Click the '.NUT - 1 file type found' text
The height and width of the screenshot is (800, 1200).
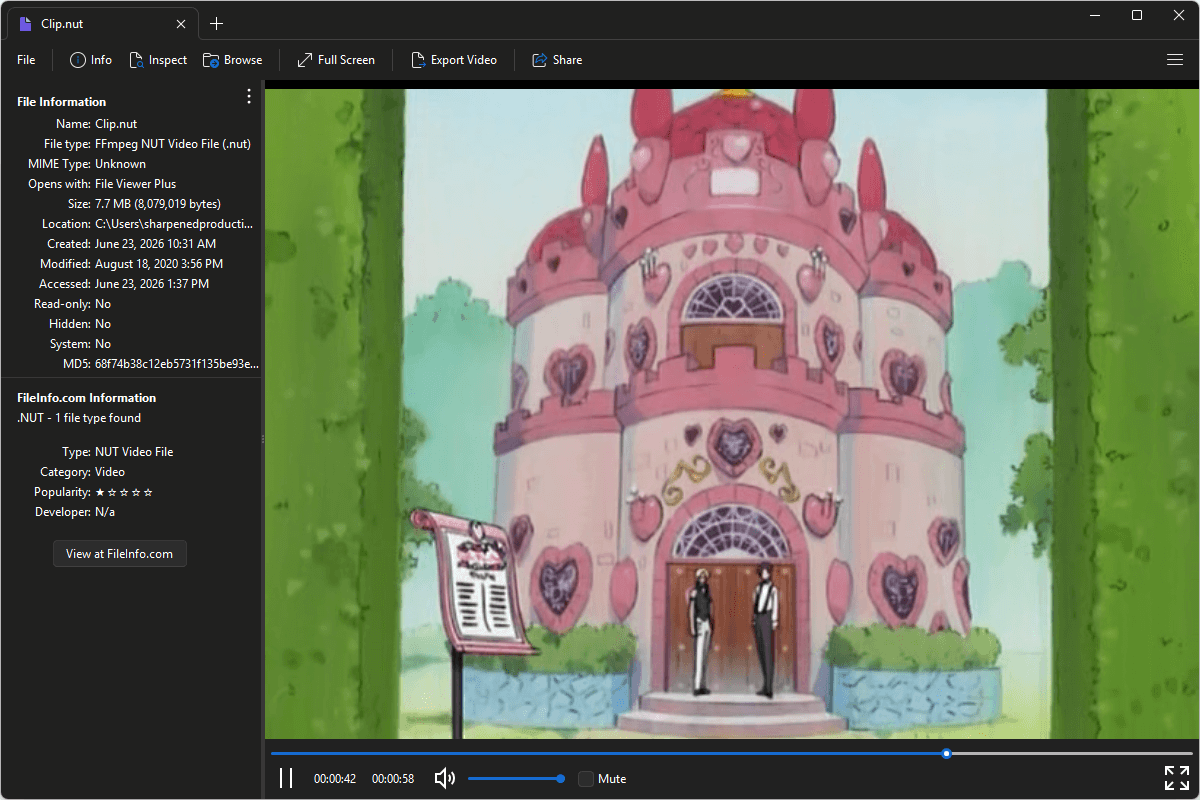(x=79, y=418)
